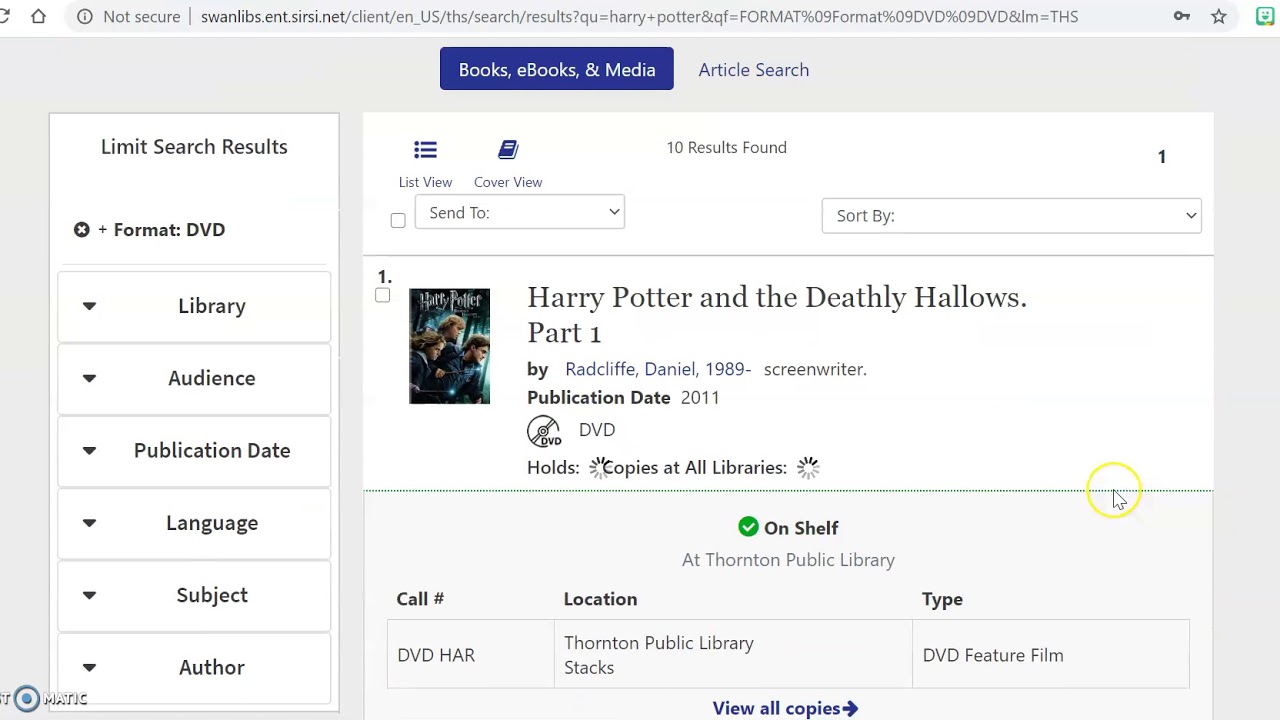The width and height of the screenshot is (1280, 720).
Task: Click the '10 Results Found' text
Action: (727, 147)
